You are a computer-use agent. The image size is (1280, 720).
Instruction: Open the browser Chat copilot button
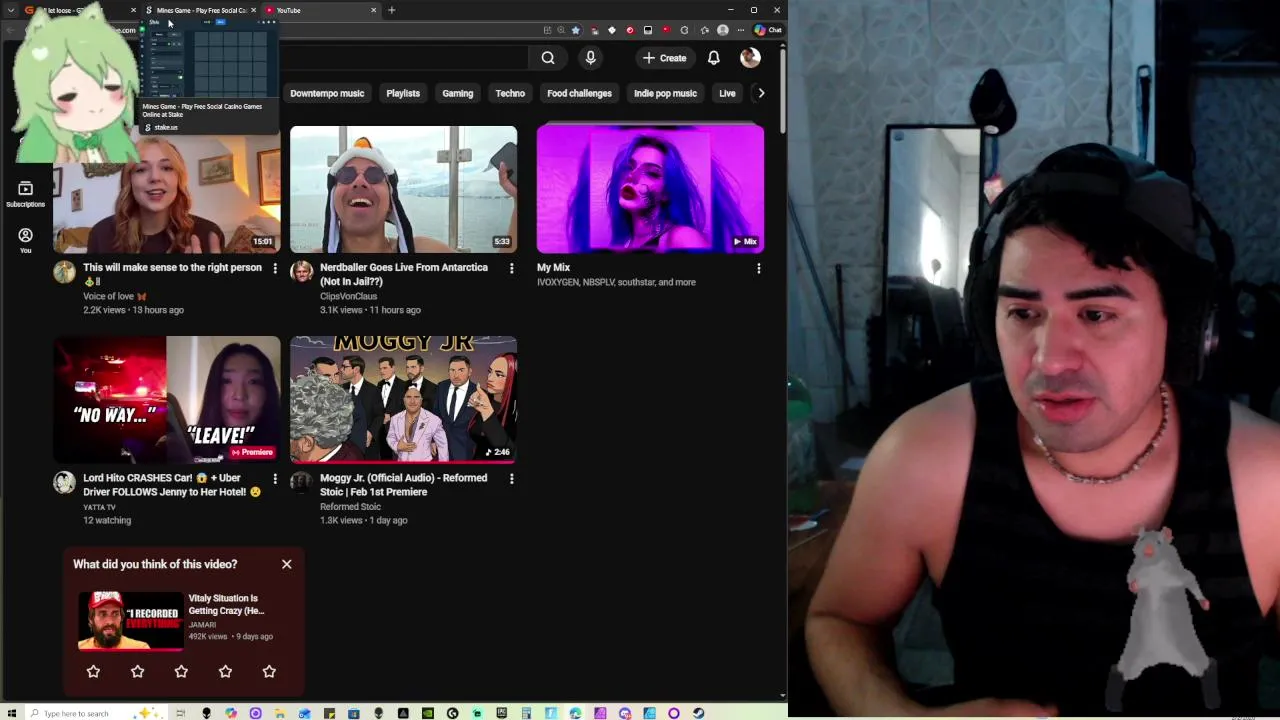(x=768, y=30)
